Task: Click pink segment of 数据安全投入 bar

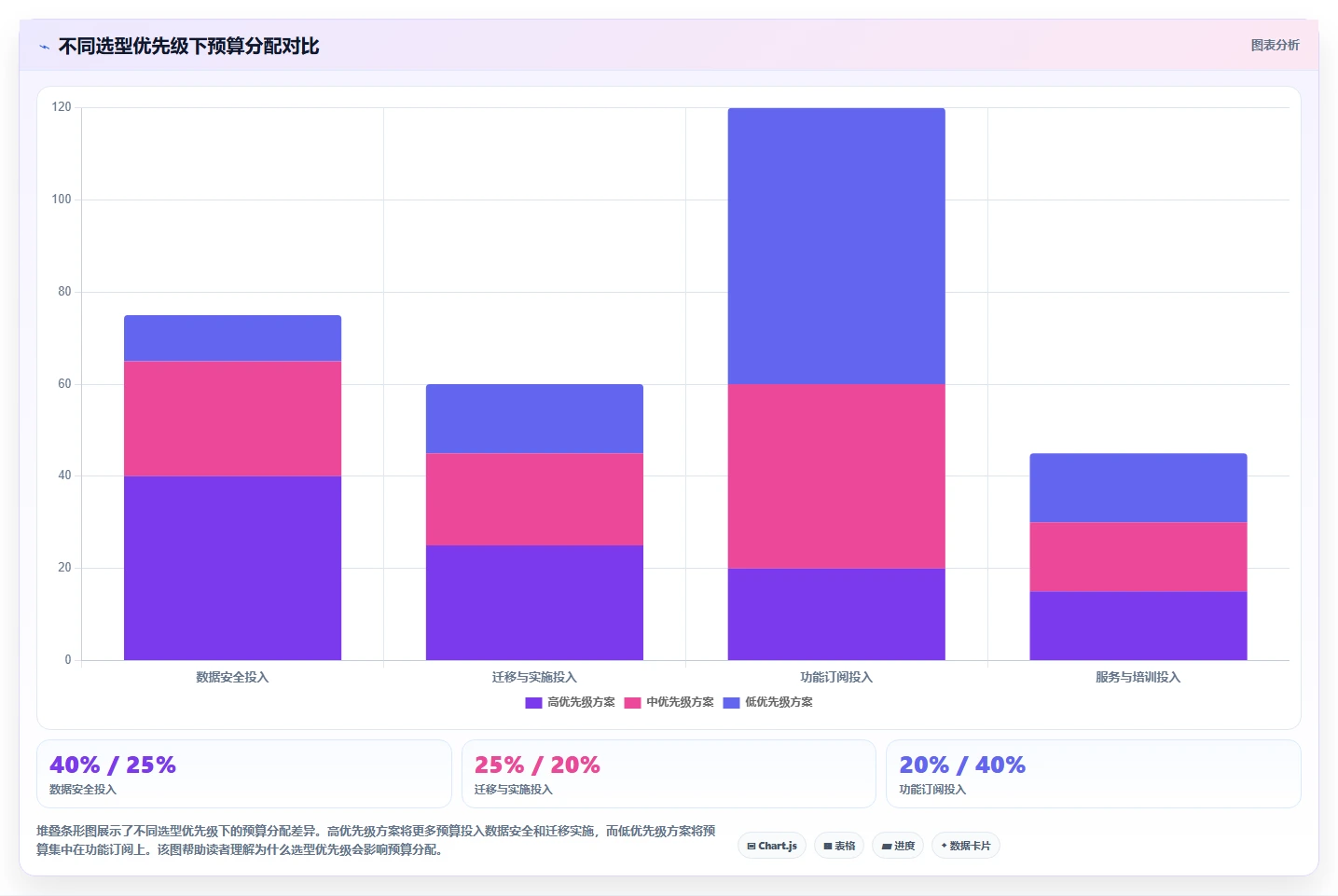Action: point(232,419)
